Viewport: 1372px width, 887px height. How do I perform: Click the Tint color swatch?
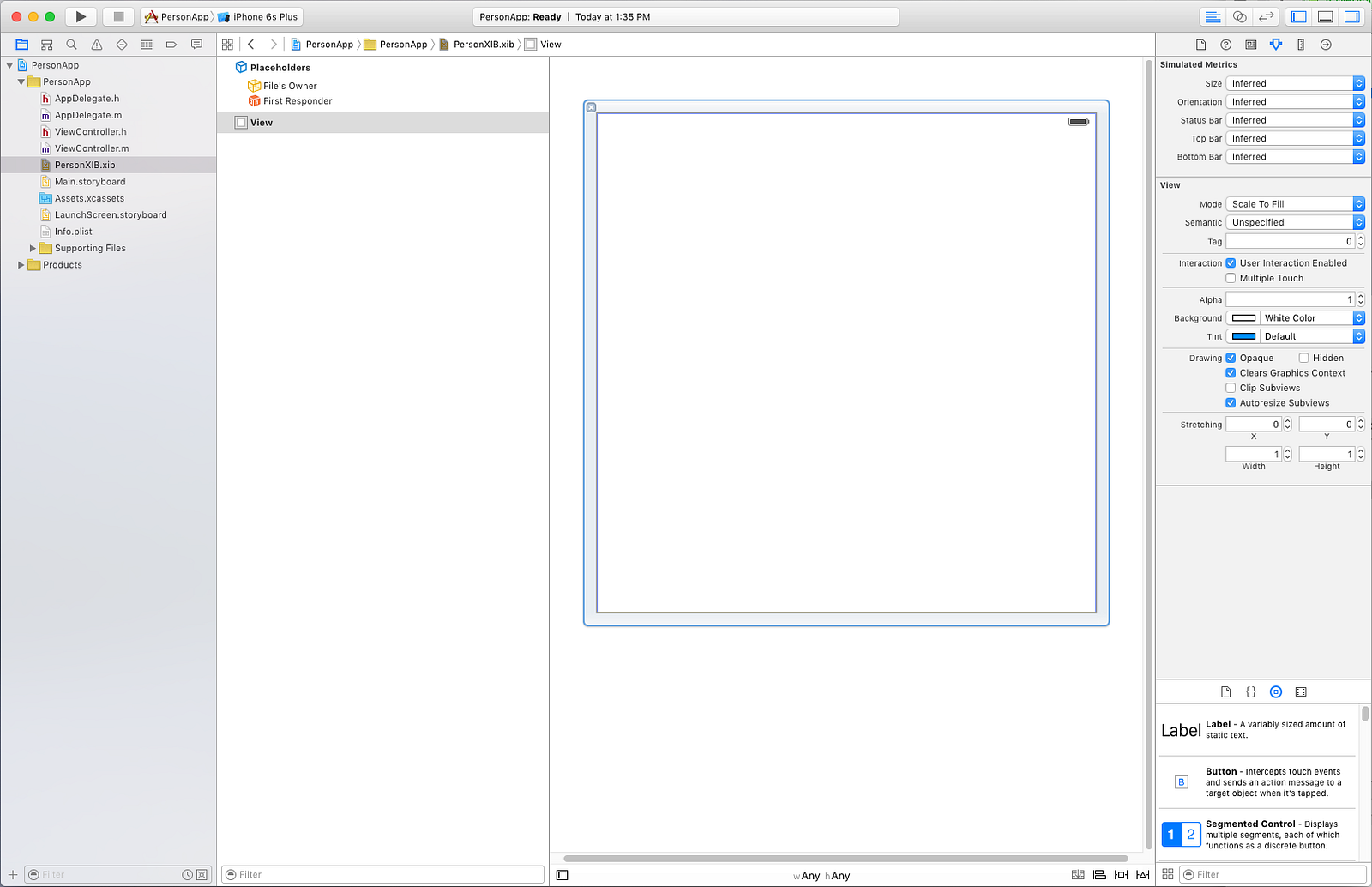pyautogui.click(x=1243, y=336)
